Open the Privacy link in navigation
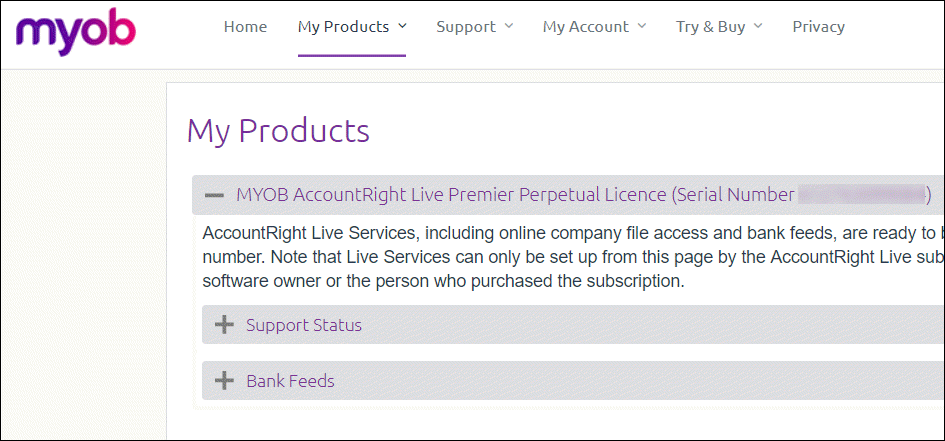Viewport: 945px width, 441px height. click(x=818, y=27)
